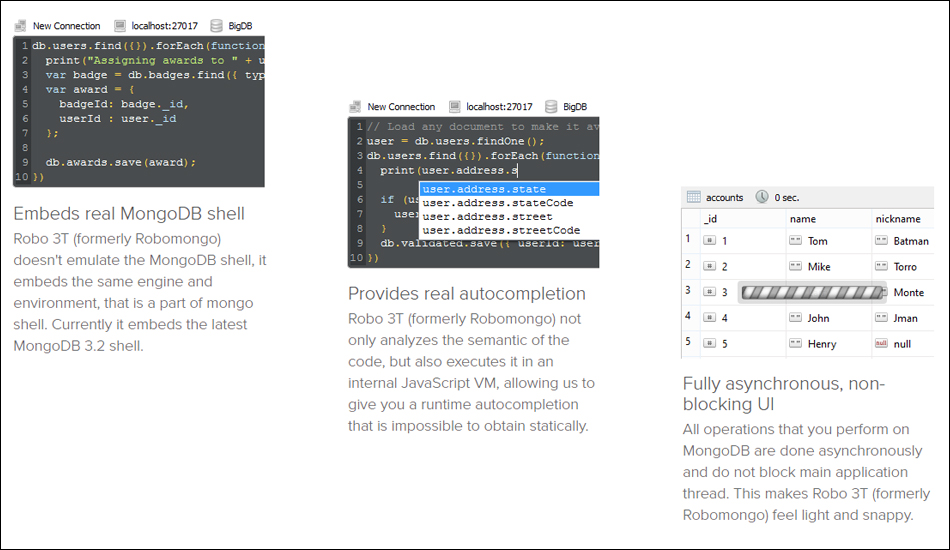Select user.address.stateCode autocomplete suggestion
Screen dimensions: 950x550
click(x=510, y=203)
